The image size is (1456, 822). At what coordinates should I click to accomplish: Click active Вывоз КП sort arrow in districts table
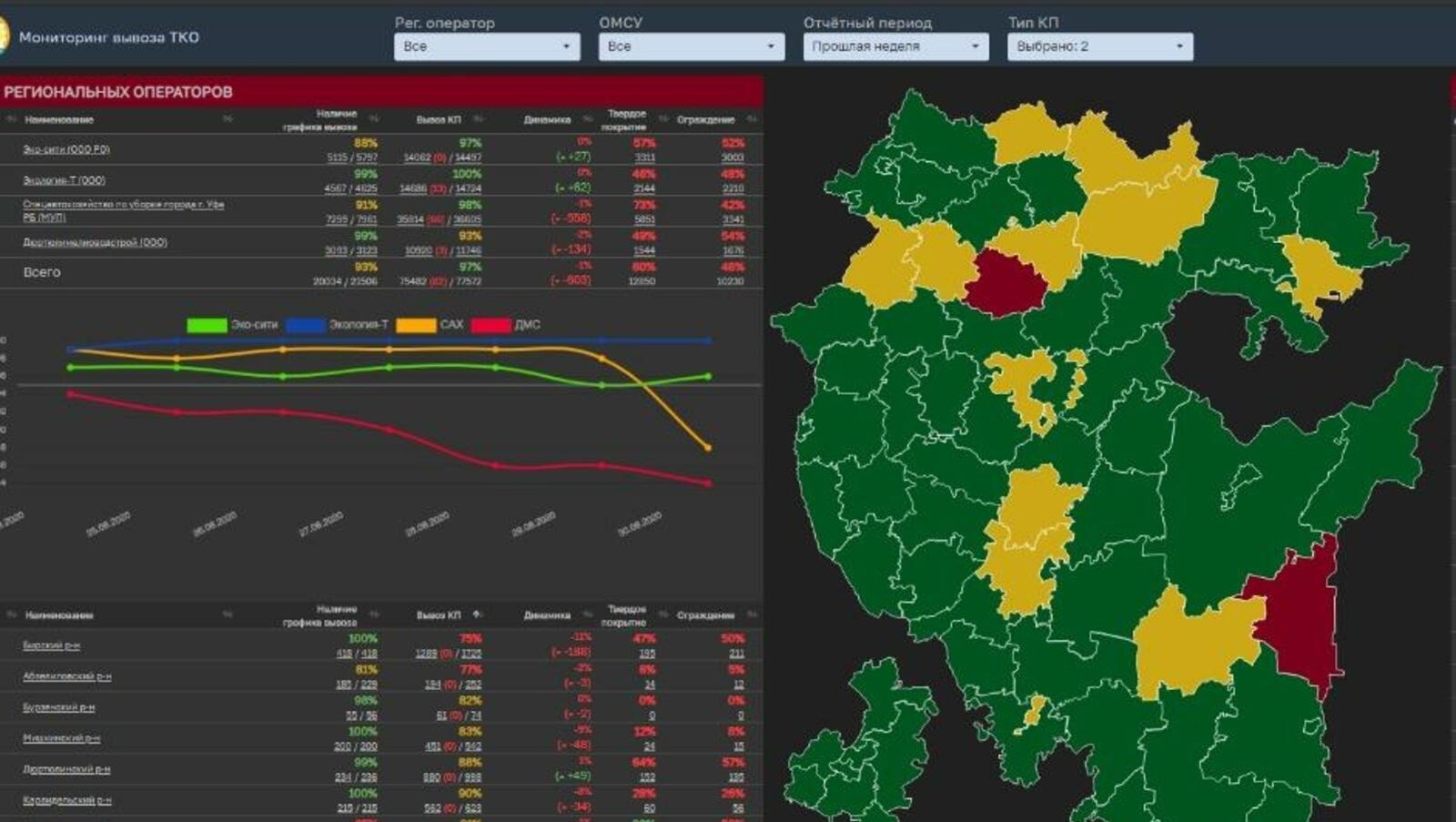(477, 614)
